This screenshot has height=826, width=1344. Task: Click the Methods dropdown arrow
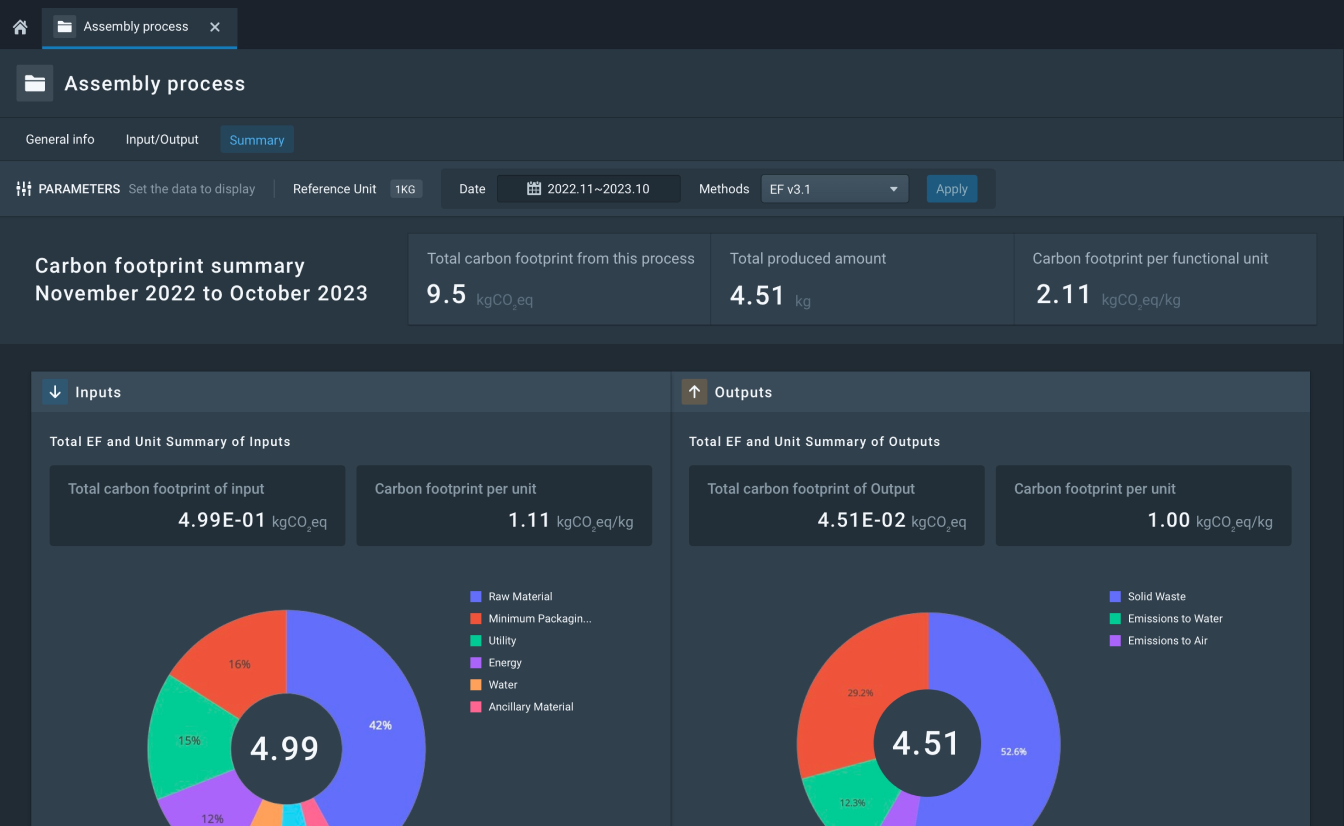[x=893, y=189]
